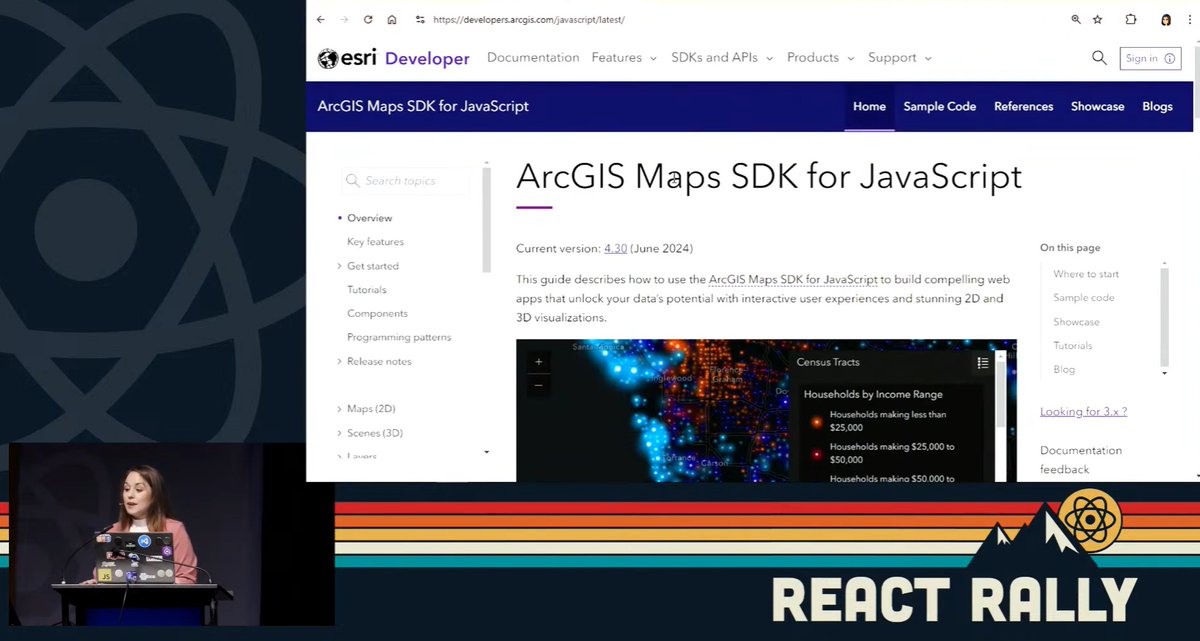Open the browser zoom magnifier icon
Viewport: 1200px width, 641px height.
point(1076,19)
